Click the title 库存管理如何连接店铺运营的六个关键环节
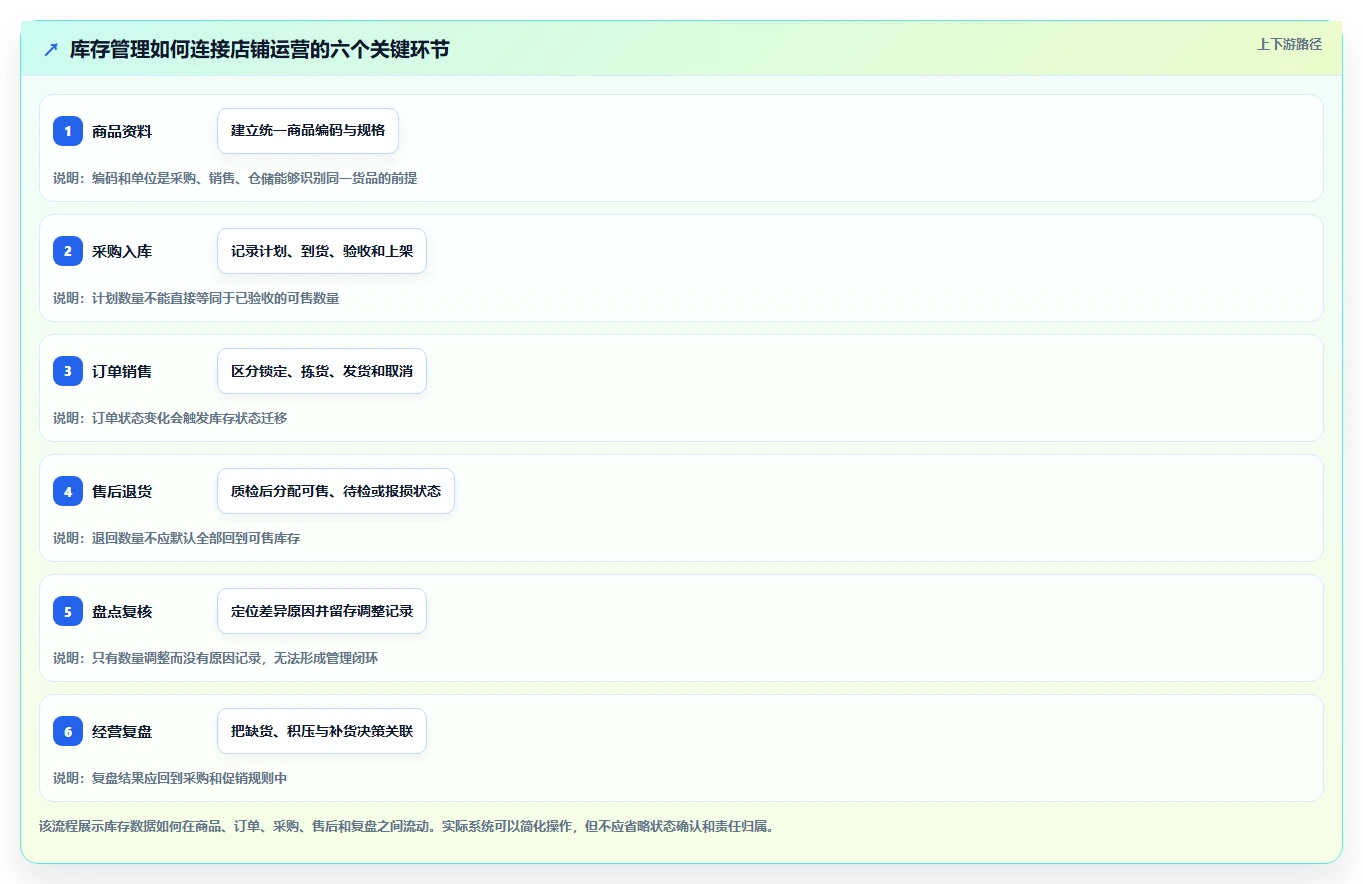This screenshot has height=884, width=1363. 260,50
